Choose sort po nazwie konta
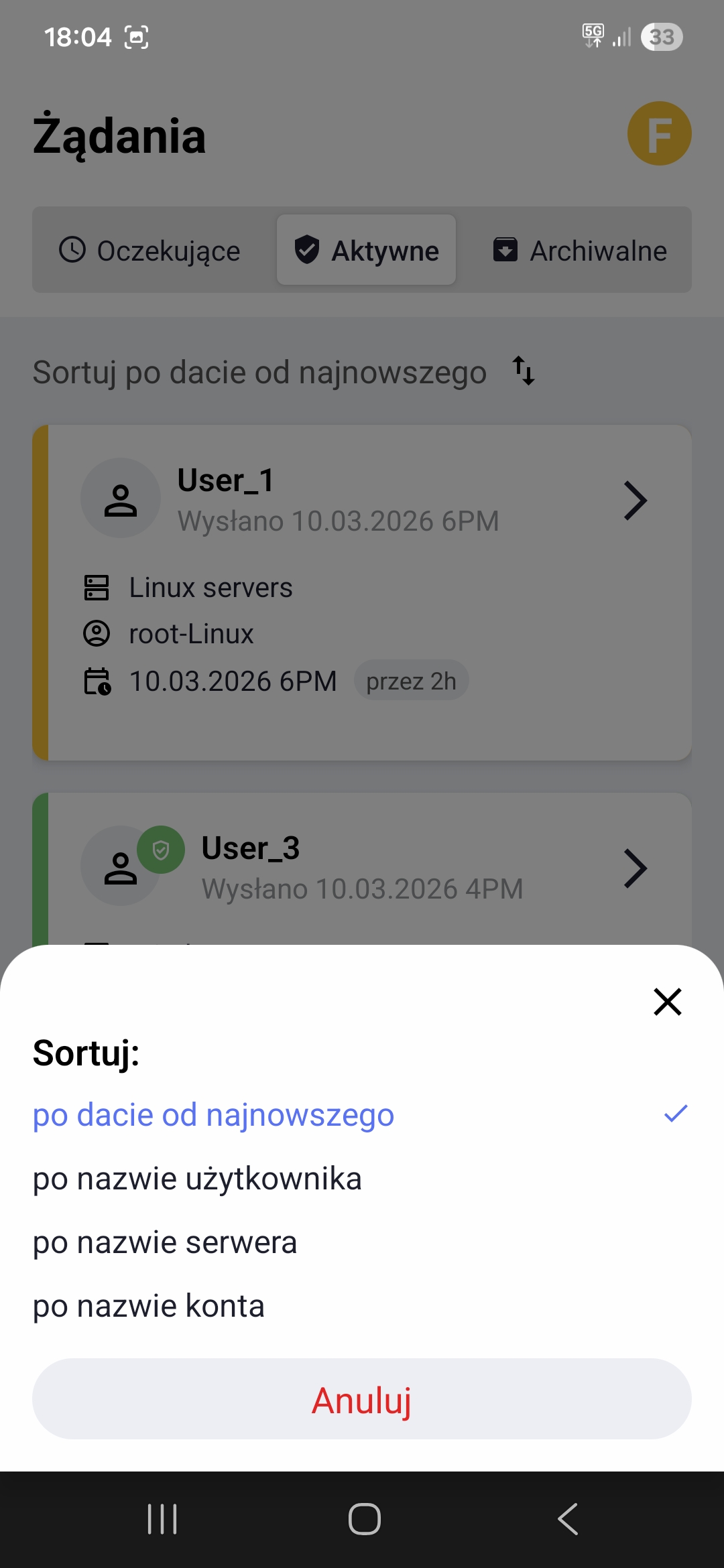 pyautogui.click(x=362, y=1306)
